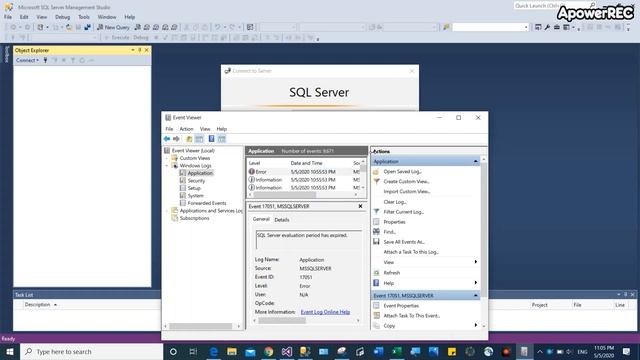The width and height of the screenshot is (640, 360).
Task: Select the System log in tree
Action: click(x=196, y=196)
